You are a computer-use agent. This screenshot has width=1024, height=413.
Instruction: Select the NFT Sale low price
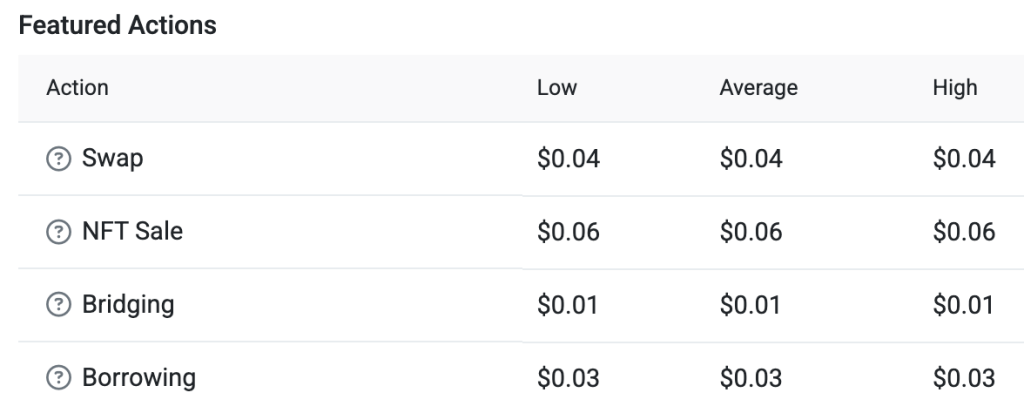pos(568,233)
